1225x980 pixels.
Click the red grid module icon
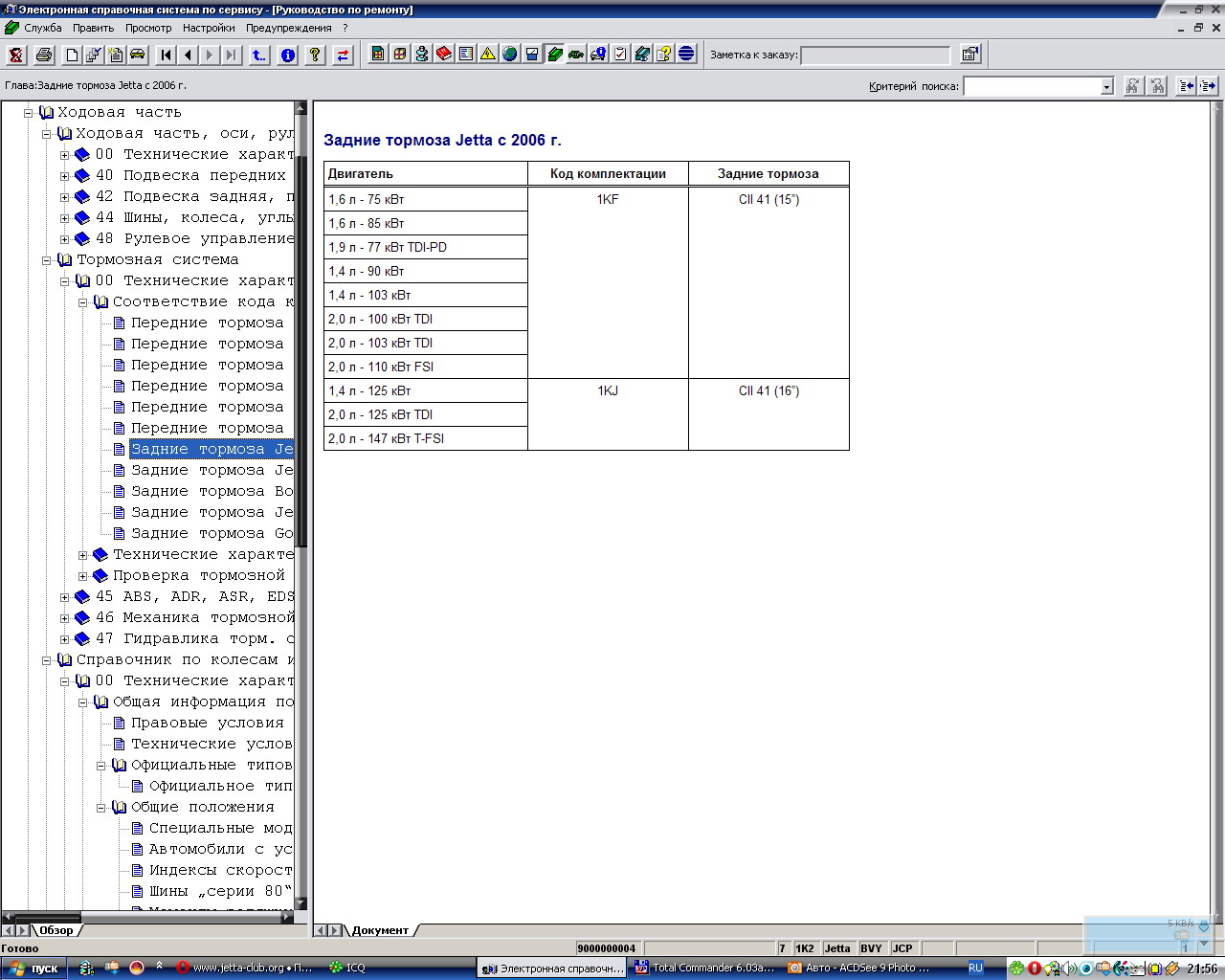click(400, 55)
